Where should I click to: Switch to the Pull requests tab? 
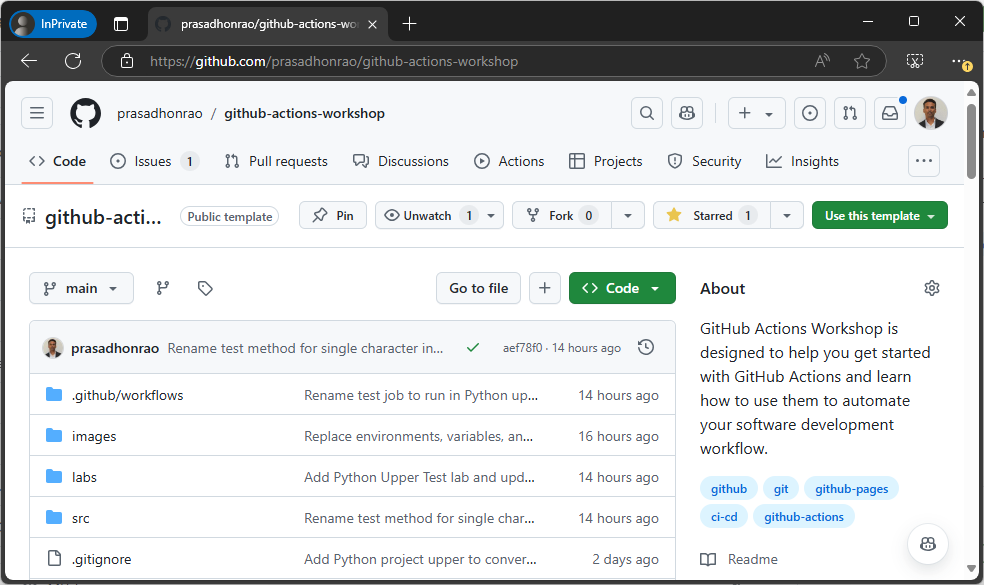276,161
